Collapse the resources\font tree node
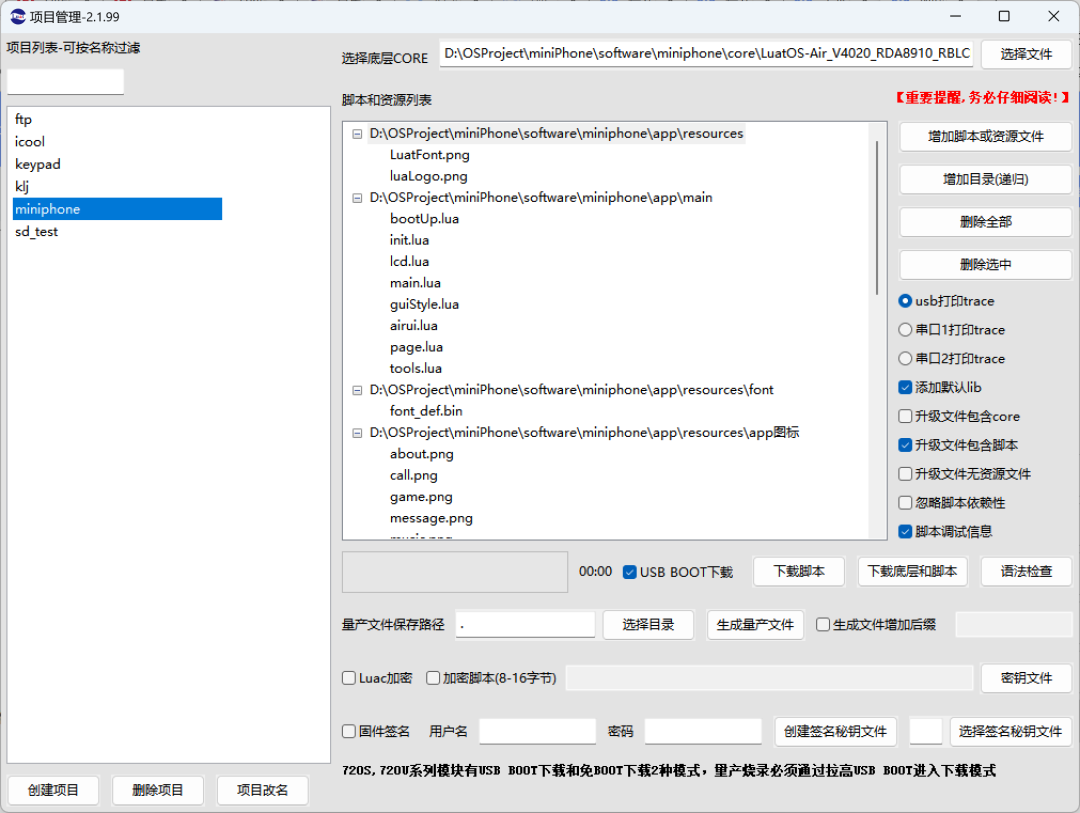The image size is (1080, 813). [x=357, y=389]
